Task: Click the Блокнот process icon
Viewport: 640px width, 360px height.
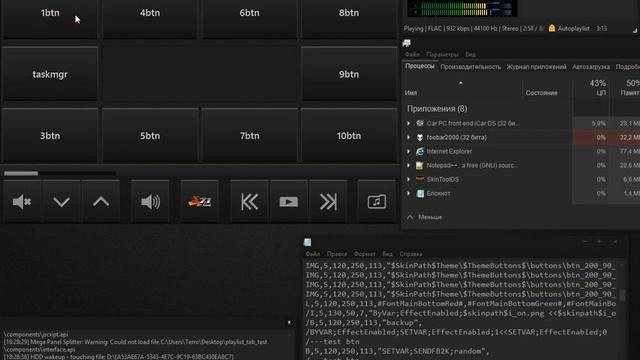Action: coord(420,193)
